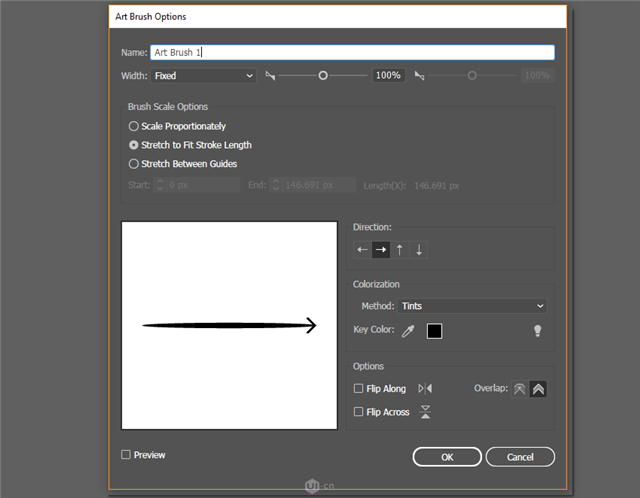Click OK to confirm brush options
The height and width of the screenshot is (498, 640).
click(447, 457)
